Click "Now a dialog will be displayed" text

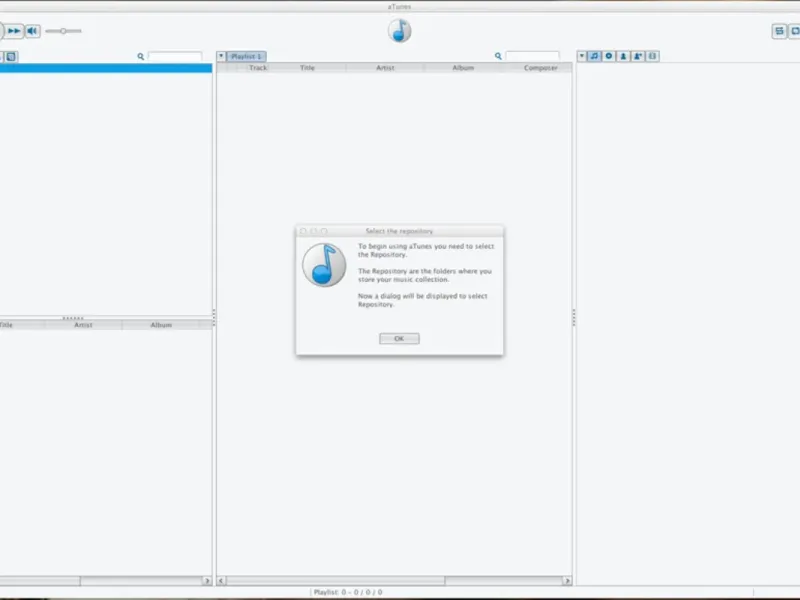tap(422, 300)
